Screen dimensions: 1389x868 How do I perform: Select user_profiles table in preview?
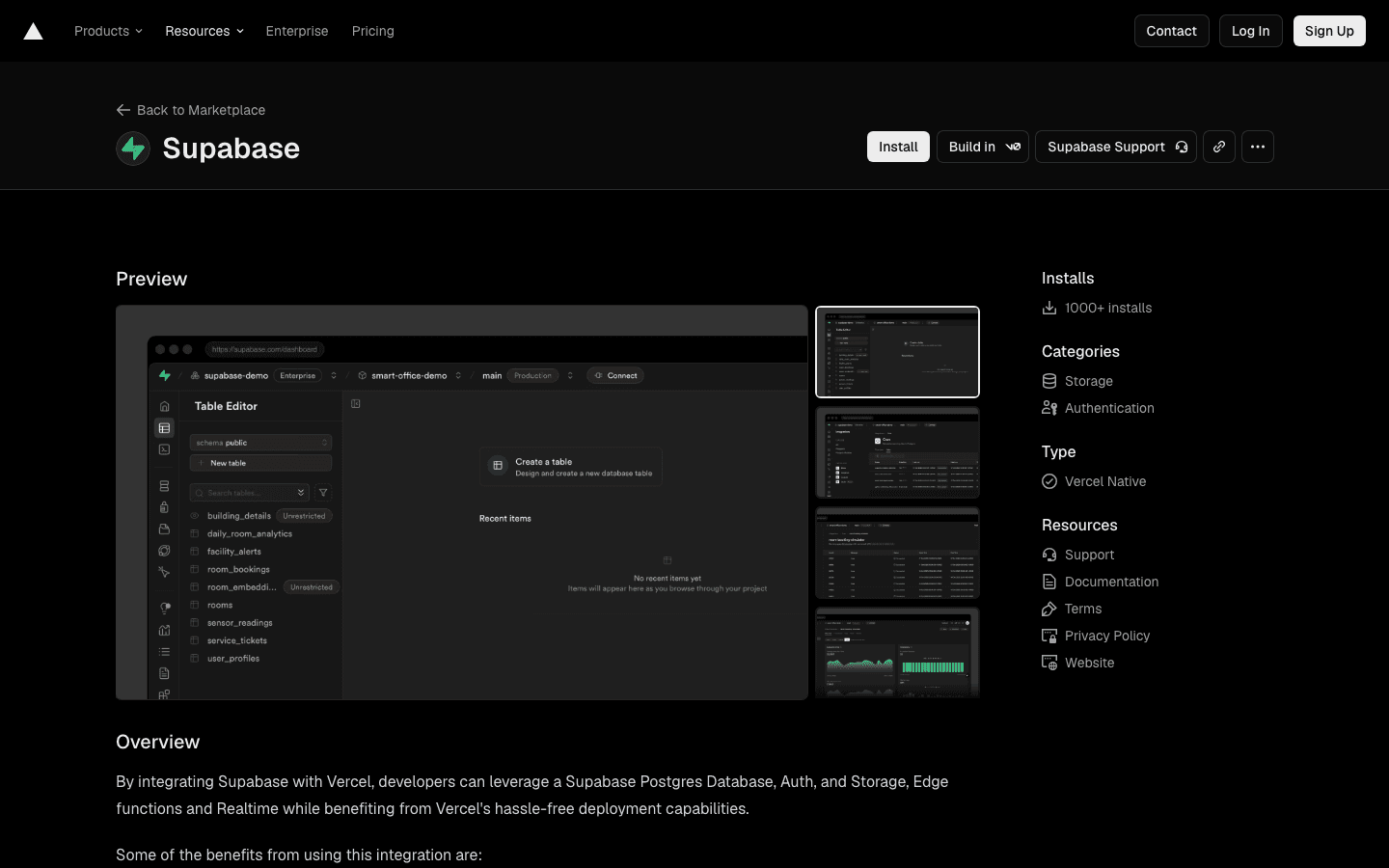(232, 659)
